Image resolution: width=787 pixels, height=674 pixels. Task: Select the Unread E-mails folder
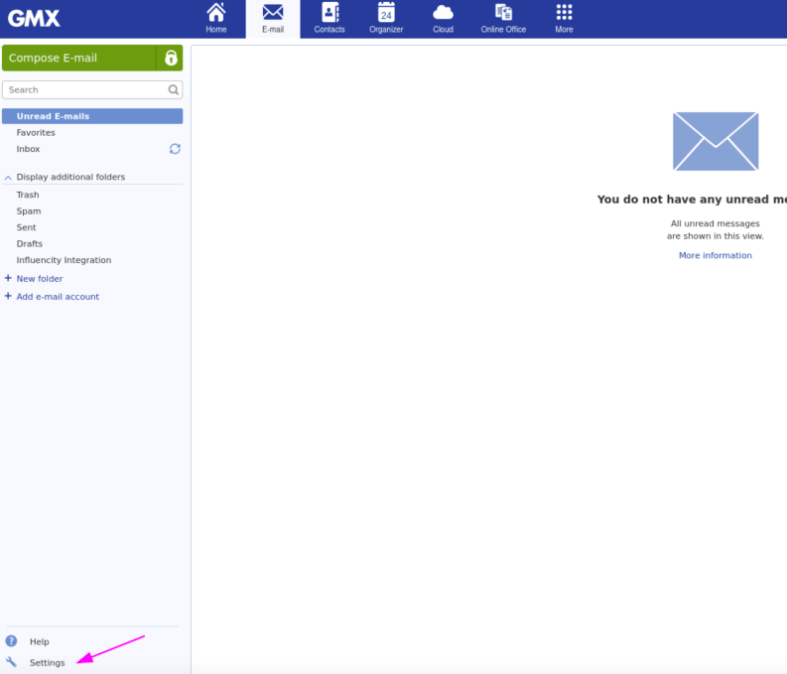(53, 116)
